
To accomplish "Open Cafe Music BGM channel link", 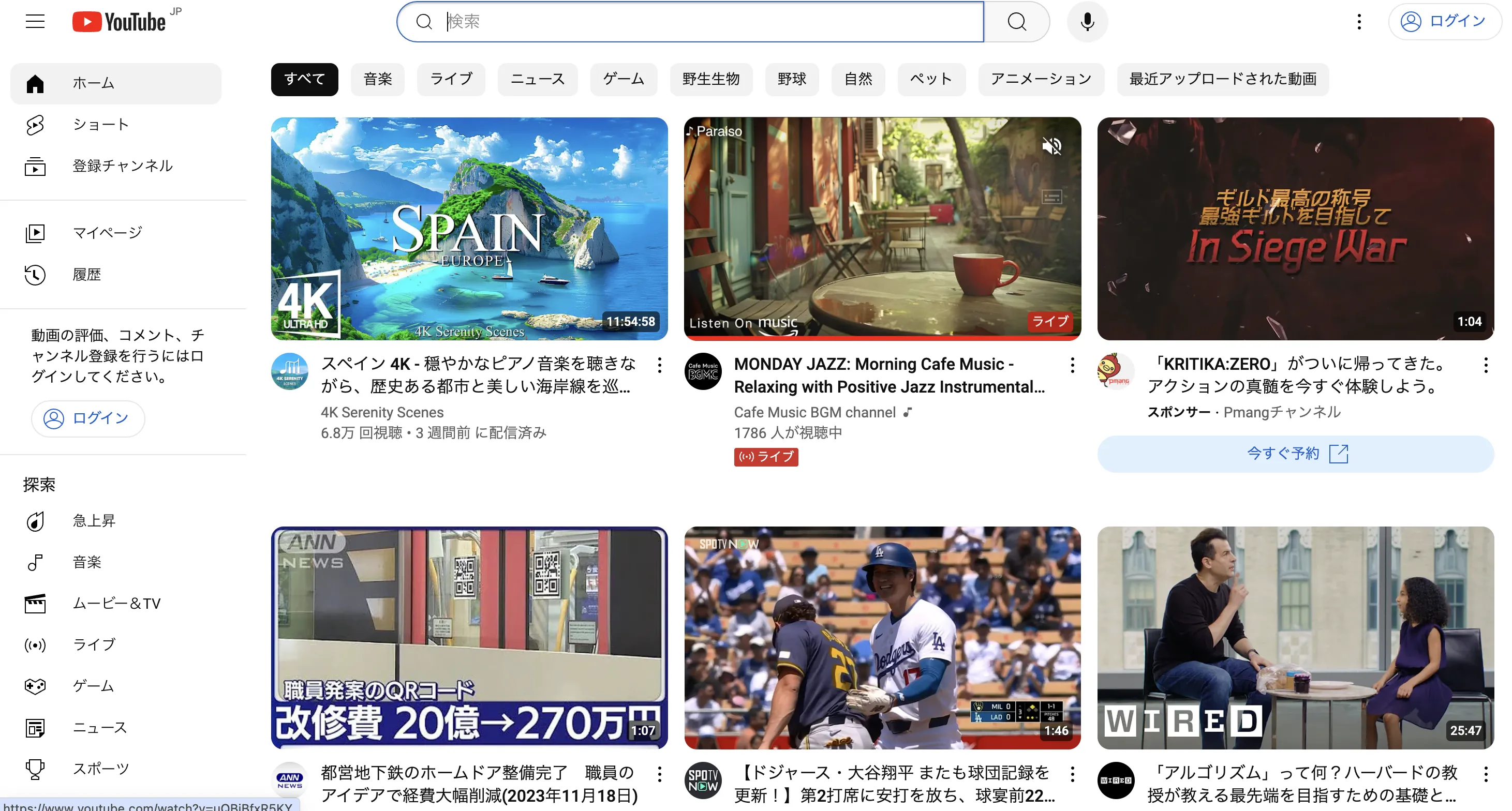I will point(814,413).
